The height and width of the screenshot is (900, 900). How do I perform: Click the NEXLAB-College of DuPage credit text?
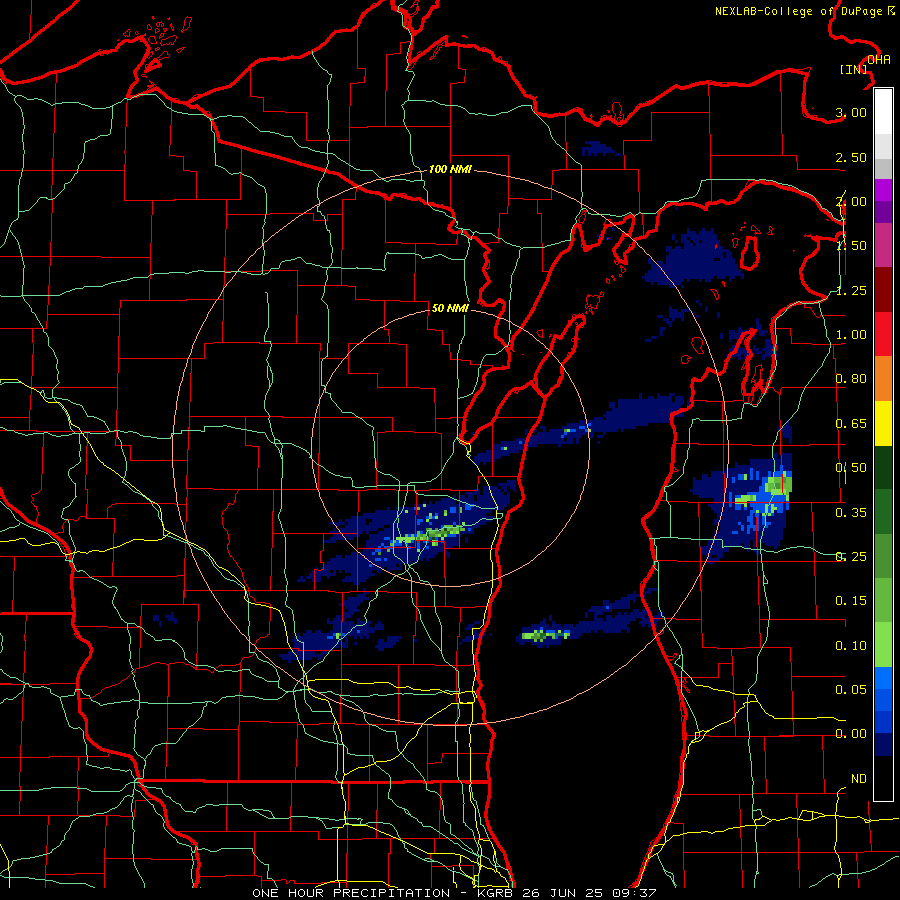coord(805,11)
